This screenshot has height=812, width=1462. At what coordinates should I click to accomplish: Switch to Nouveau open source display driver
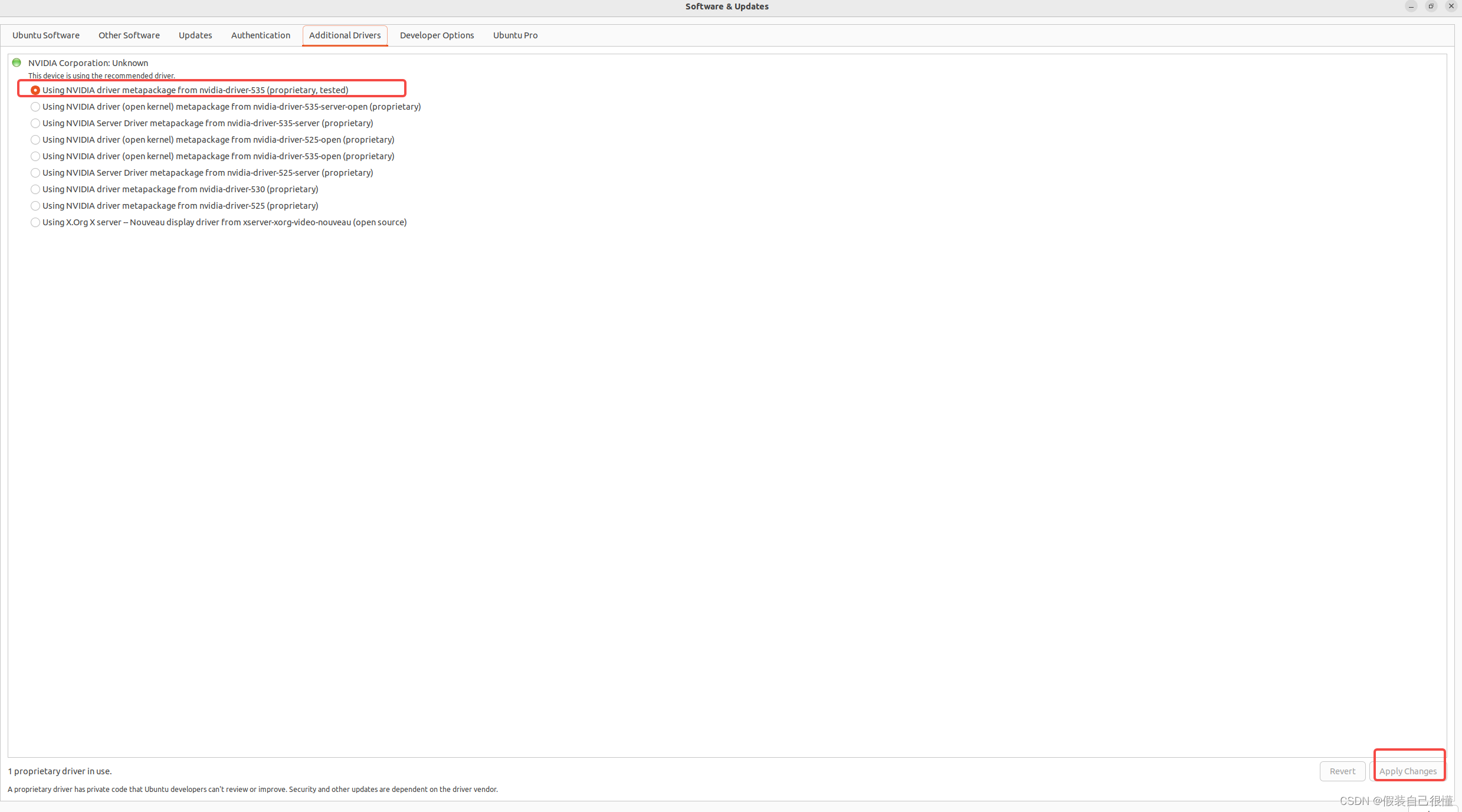[x=35, y=222]
